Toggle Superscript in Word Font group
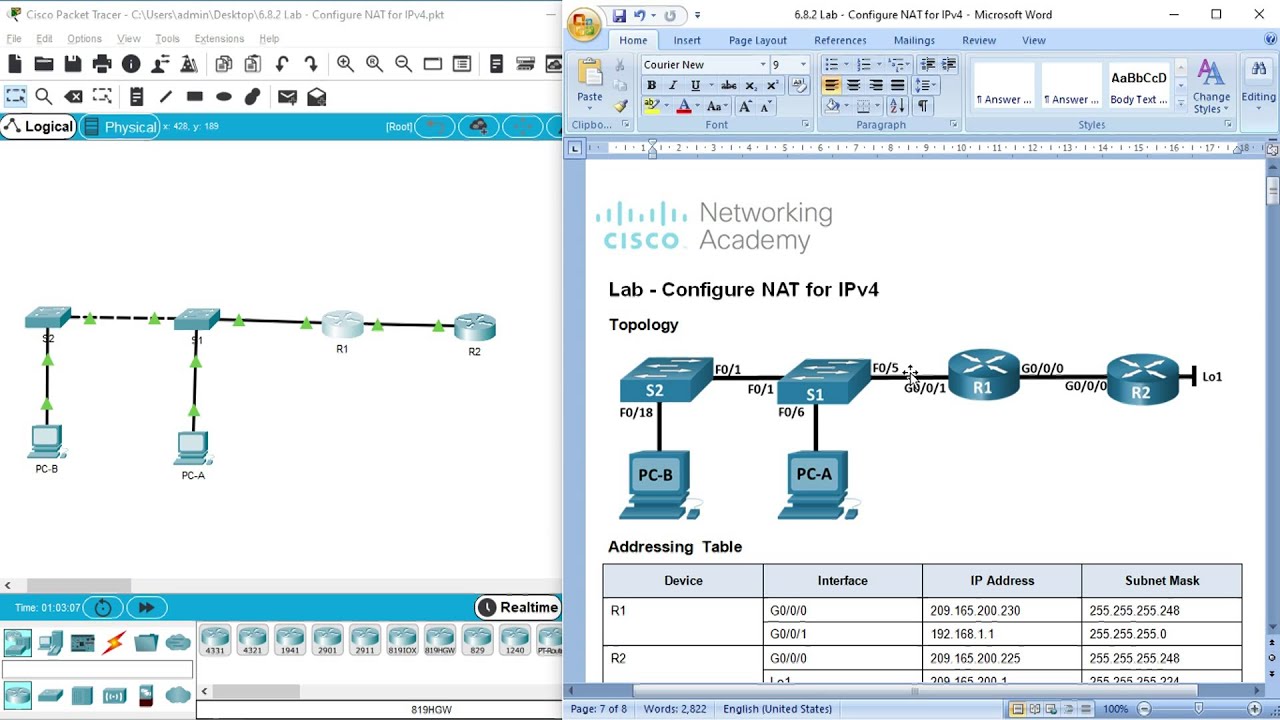This screenshot has width=1280, height=720. (x=772, y=86)
